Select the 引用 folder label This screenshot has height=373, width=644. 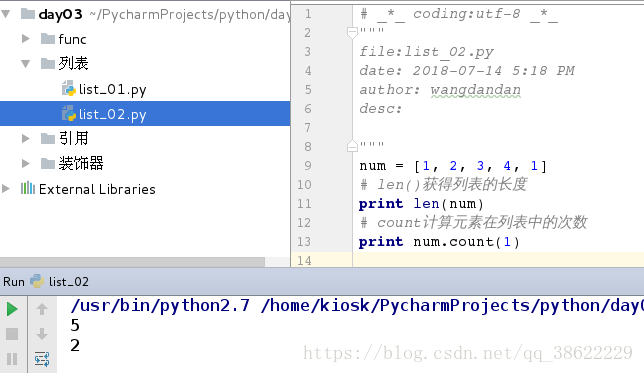tap(73, 138)
